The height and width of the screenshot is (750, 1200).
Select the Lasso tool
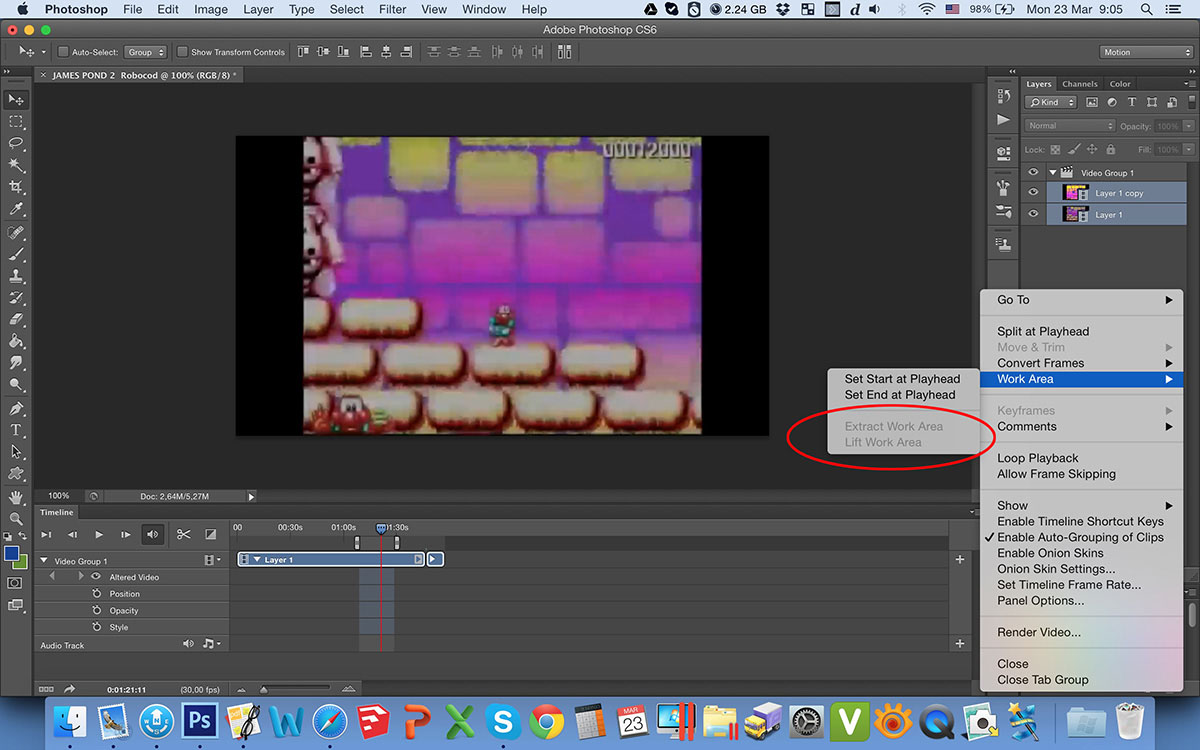(x=16, y=143)
